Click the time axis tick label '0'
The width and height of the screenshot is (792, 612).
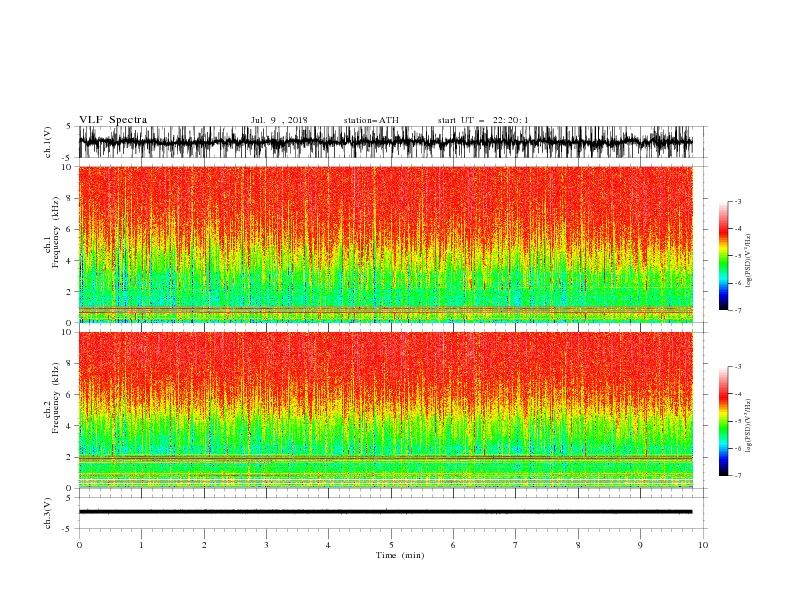[x=79, y=545]
